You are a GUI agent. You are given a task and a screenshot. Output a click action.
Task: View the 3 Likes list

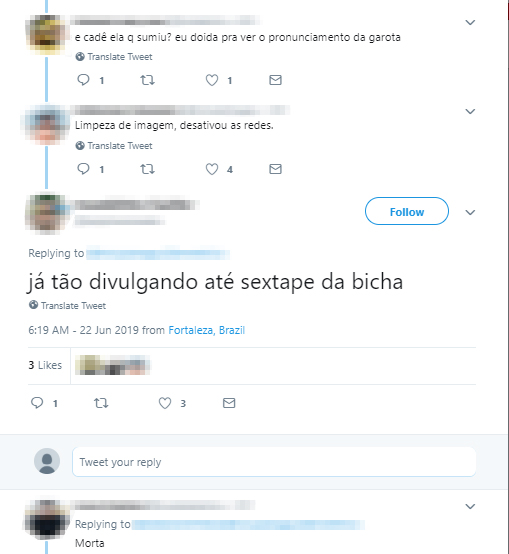click(x=45, y=365)
